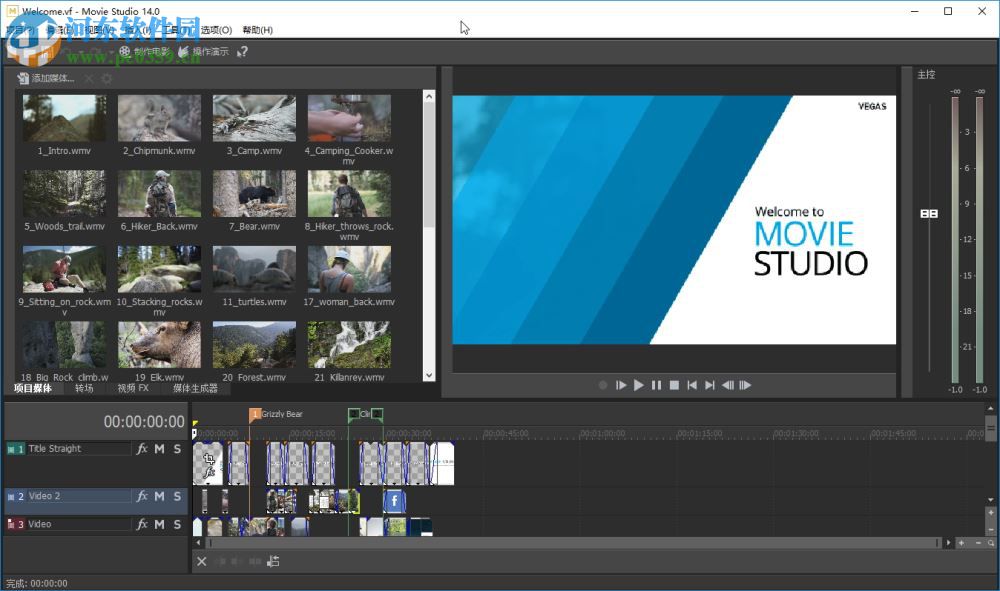Screen dimensions: 1000x591
Task: Toggle auto ripple button below timeline
Action: coord(274,562)
